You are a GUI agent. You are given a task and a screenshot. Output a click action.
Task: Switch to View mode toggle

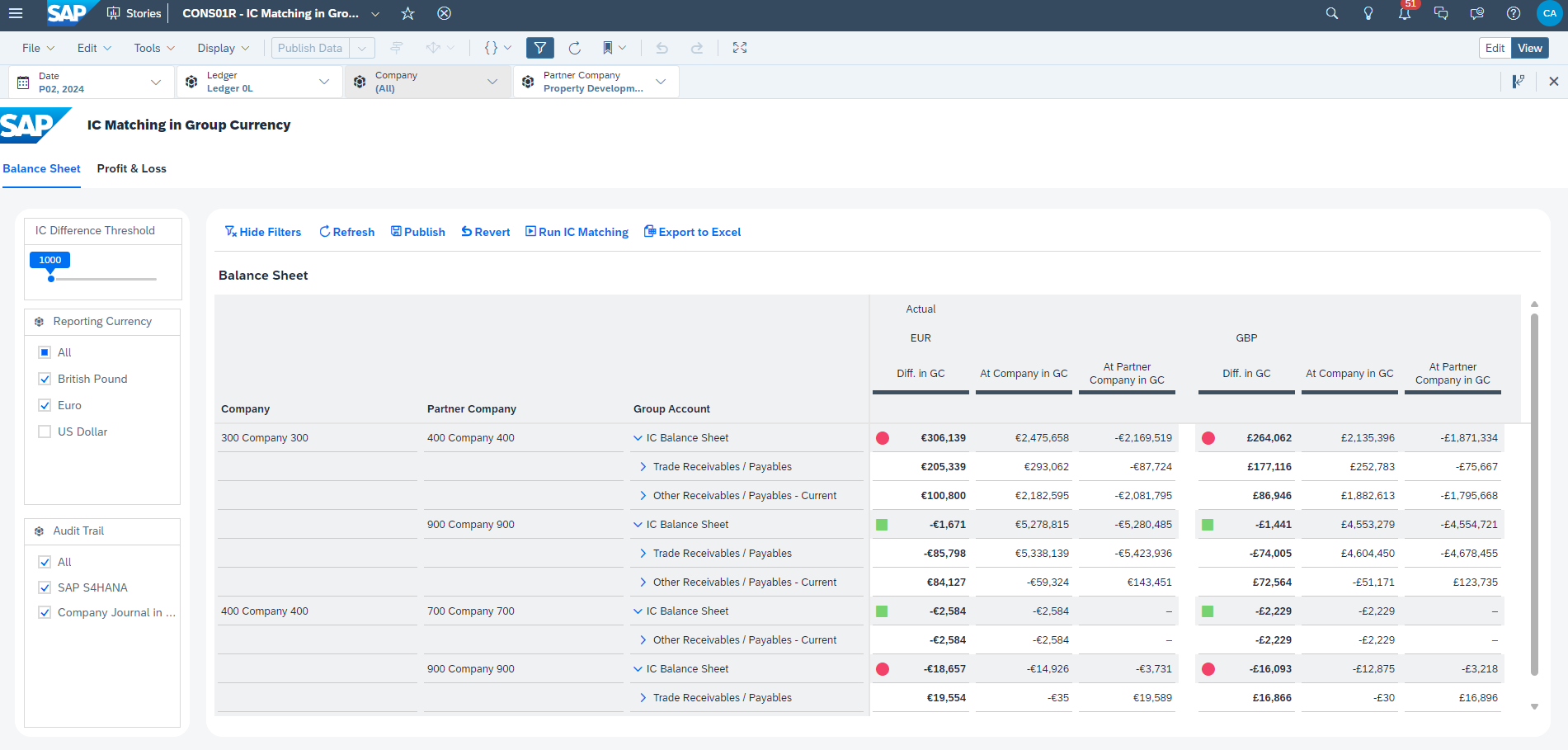click(1530, 48)
